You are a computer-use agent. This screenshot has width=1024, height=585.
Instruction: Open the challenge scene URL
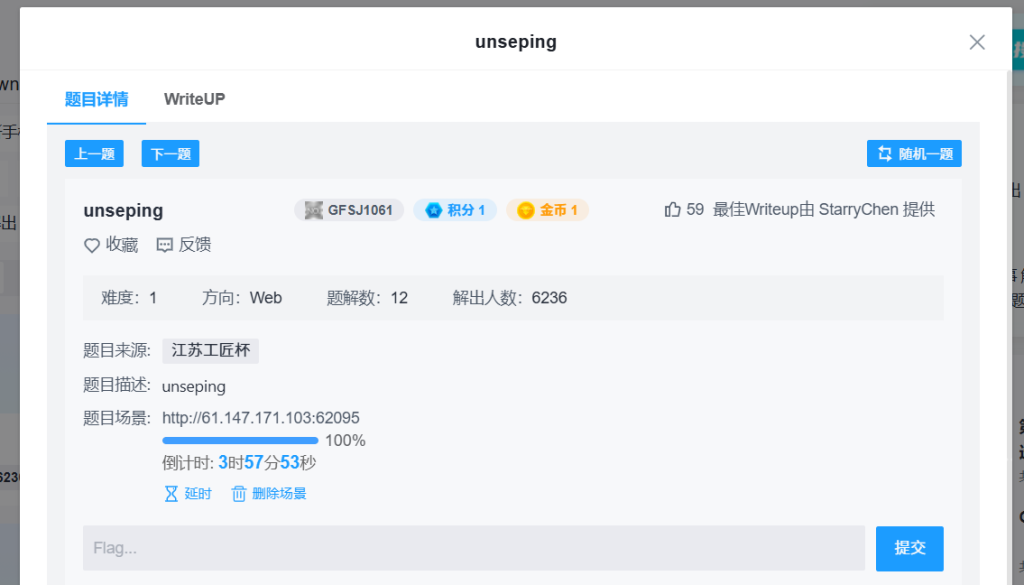pyautogui.click(x=260, y=418)
